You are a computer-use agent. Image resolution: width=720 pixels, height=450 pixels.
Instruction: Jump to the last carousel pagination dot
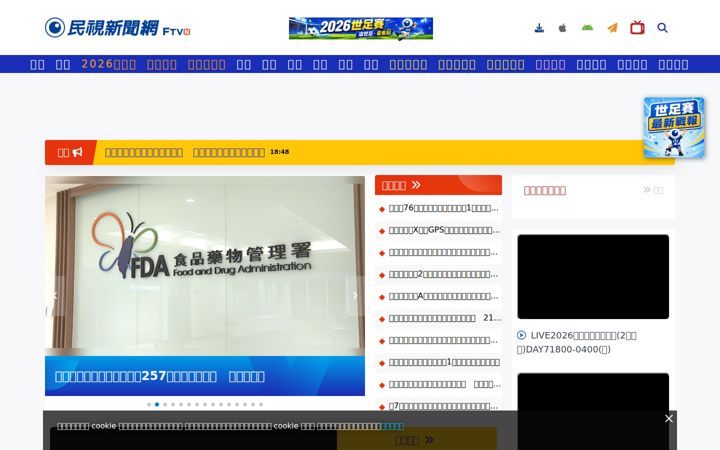click(x=261, y=405)
